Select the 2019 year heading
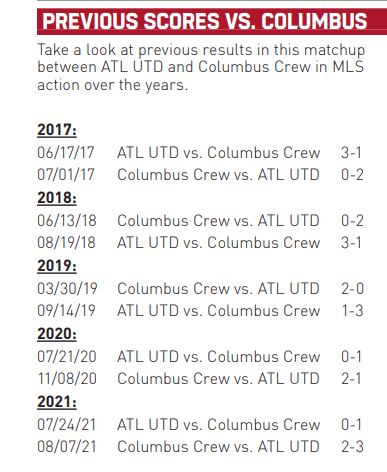 click(57, 266)
